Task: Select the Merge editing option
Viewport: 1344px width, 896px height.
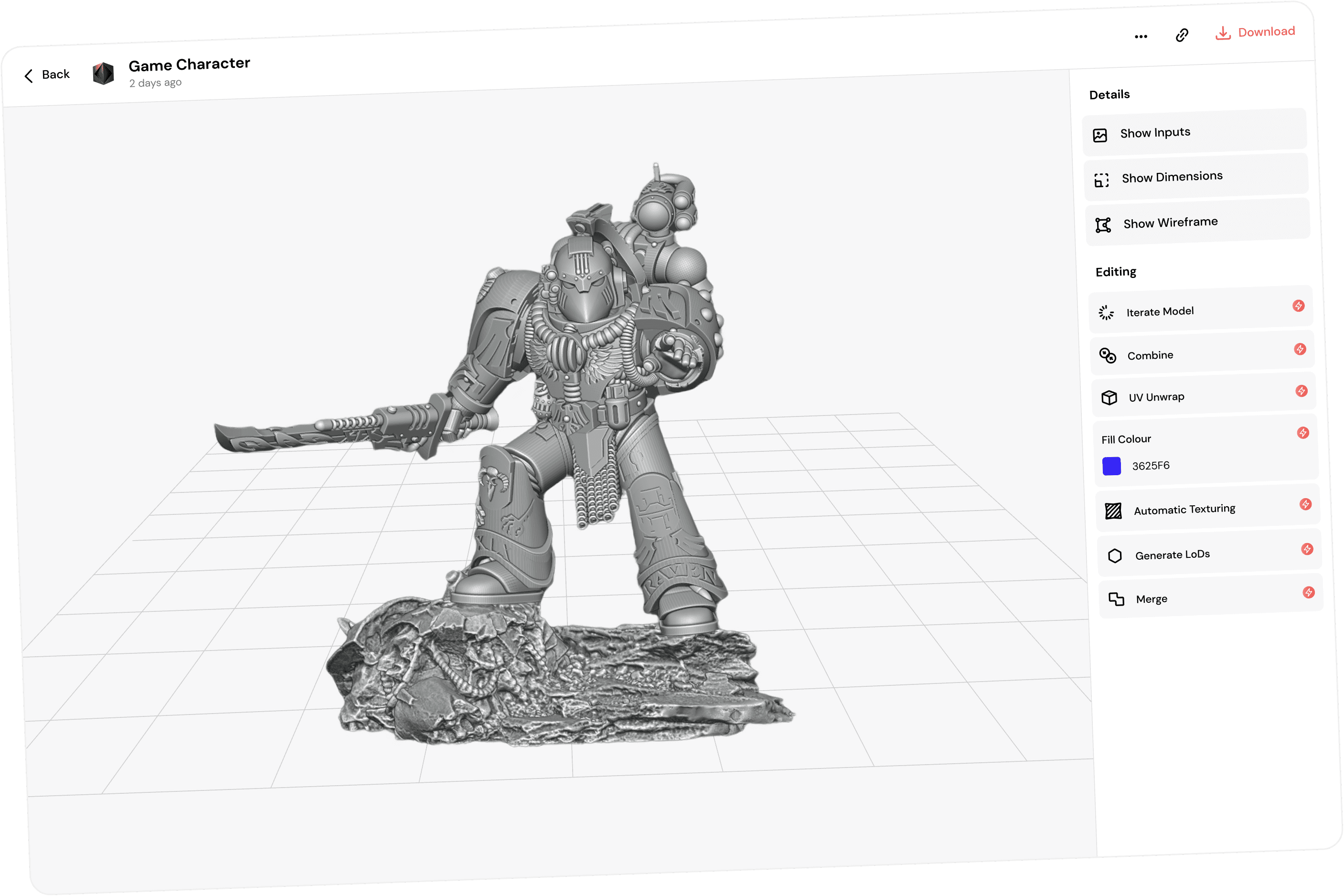Action: (x=1152, y=599)
